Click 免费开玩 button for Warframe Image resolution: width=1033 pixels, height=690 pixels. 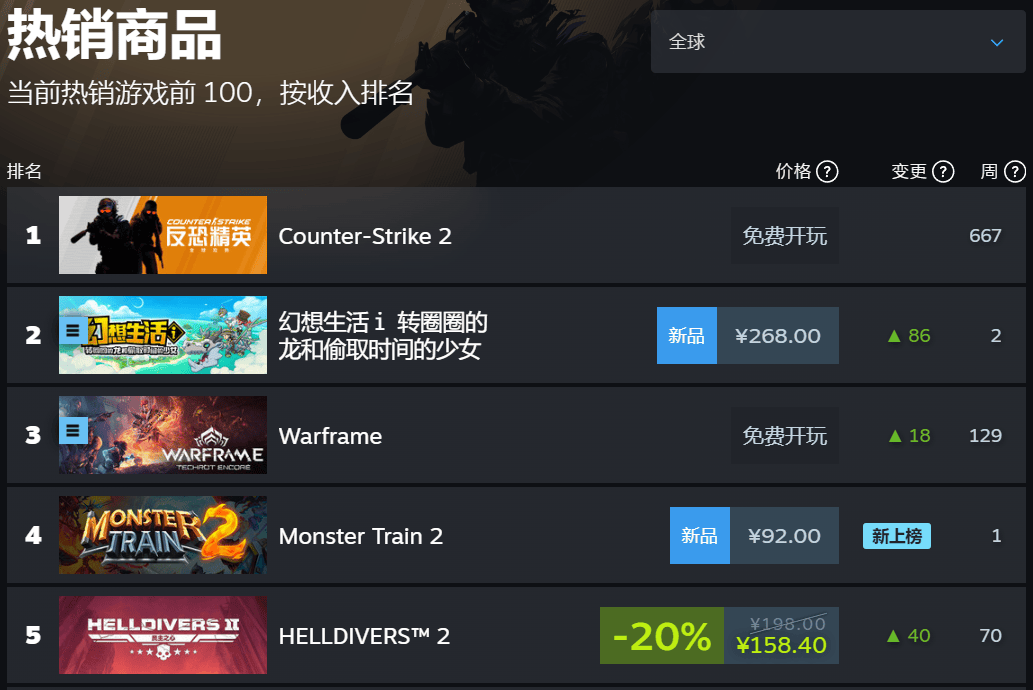[x=785, y=436]
